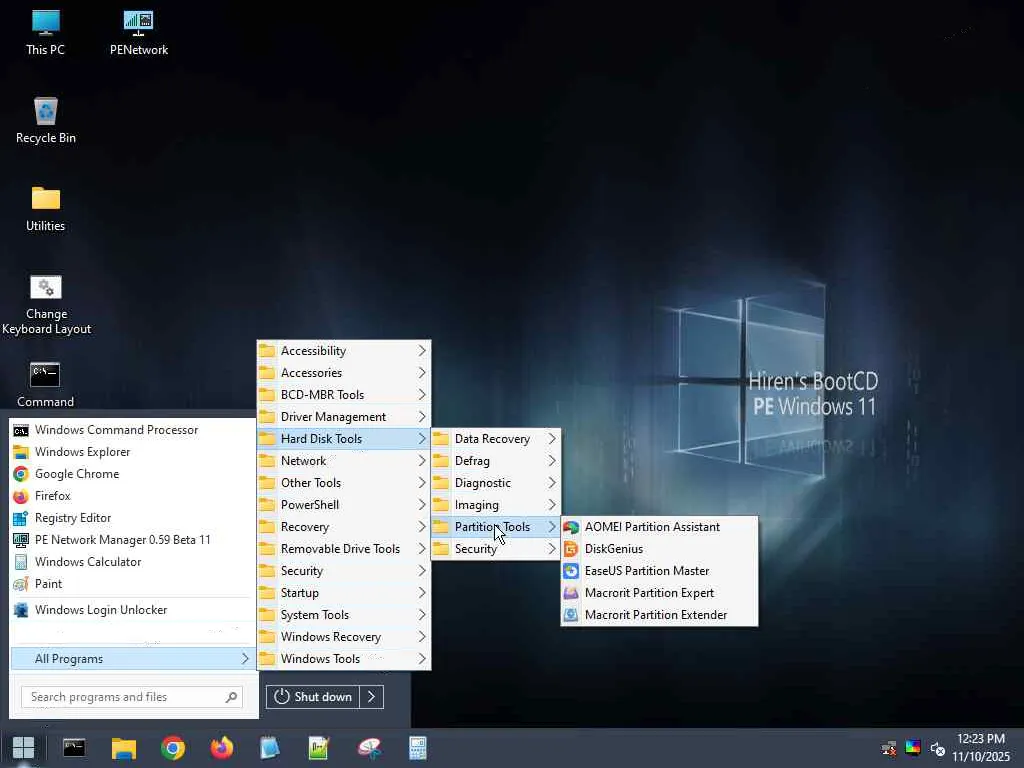Click the colorful display tray icon

coord(913,747)
